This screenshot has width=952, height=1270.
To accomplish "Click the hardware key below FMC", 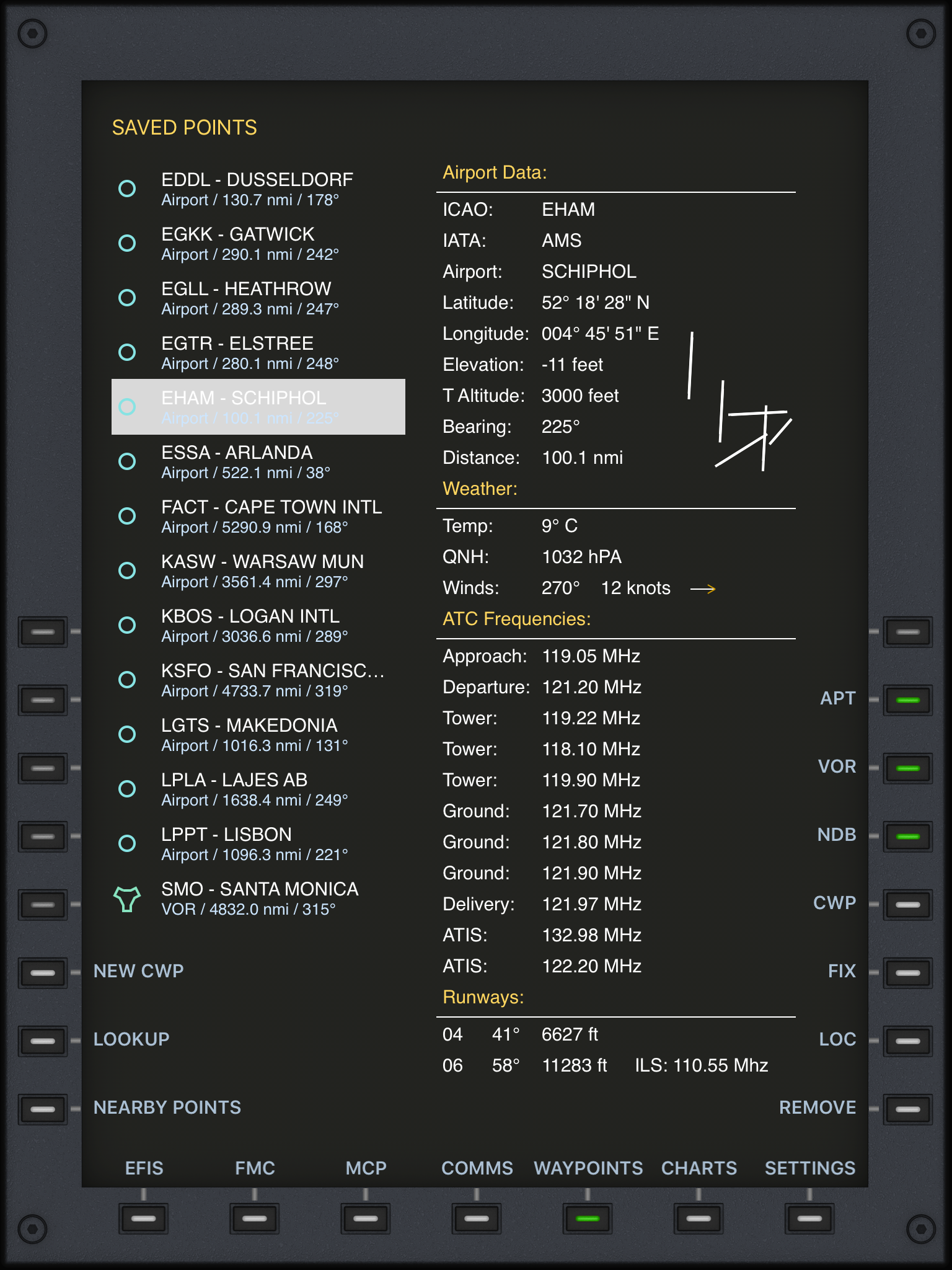I will 255,1219.
